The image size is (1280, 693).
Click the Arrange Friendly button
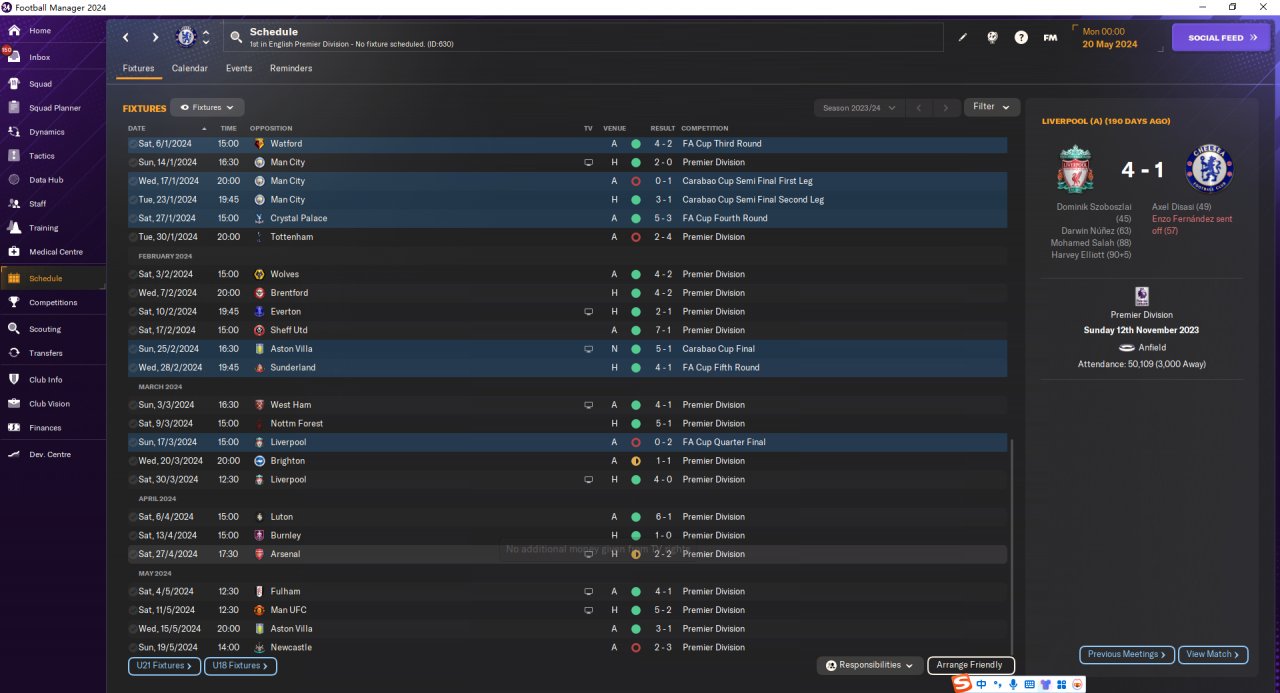(x=970, y=665)
